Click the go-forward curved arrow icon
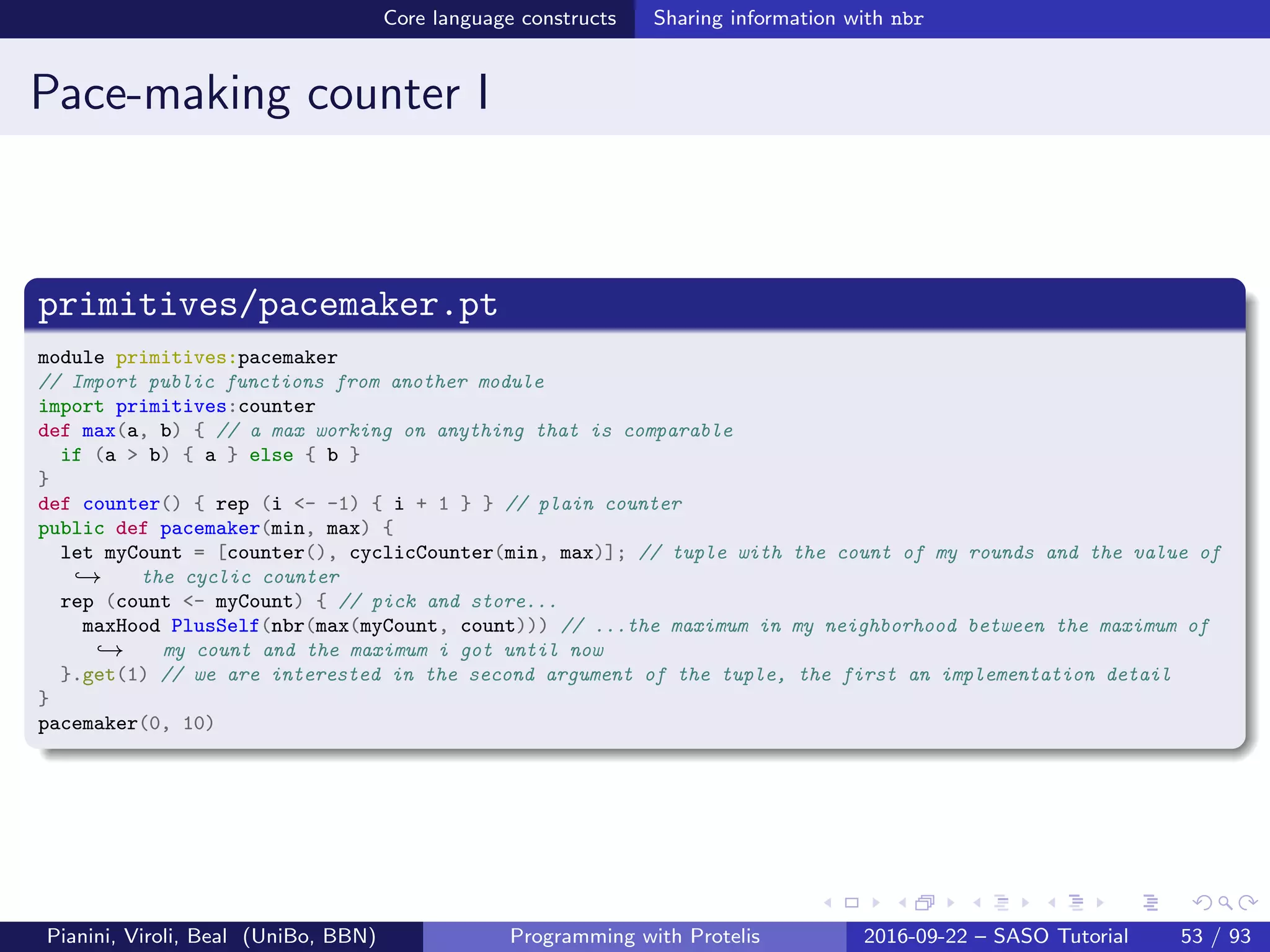The width and height of the screenshot is (1270, 952). pos(1248,903)
